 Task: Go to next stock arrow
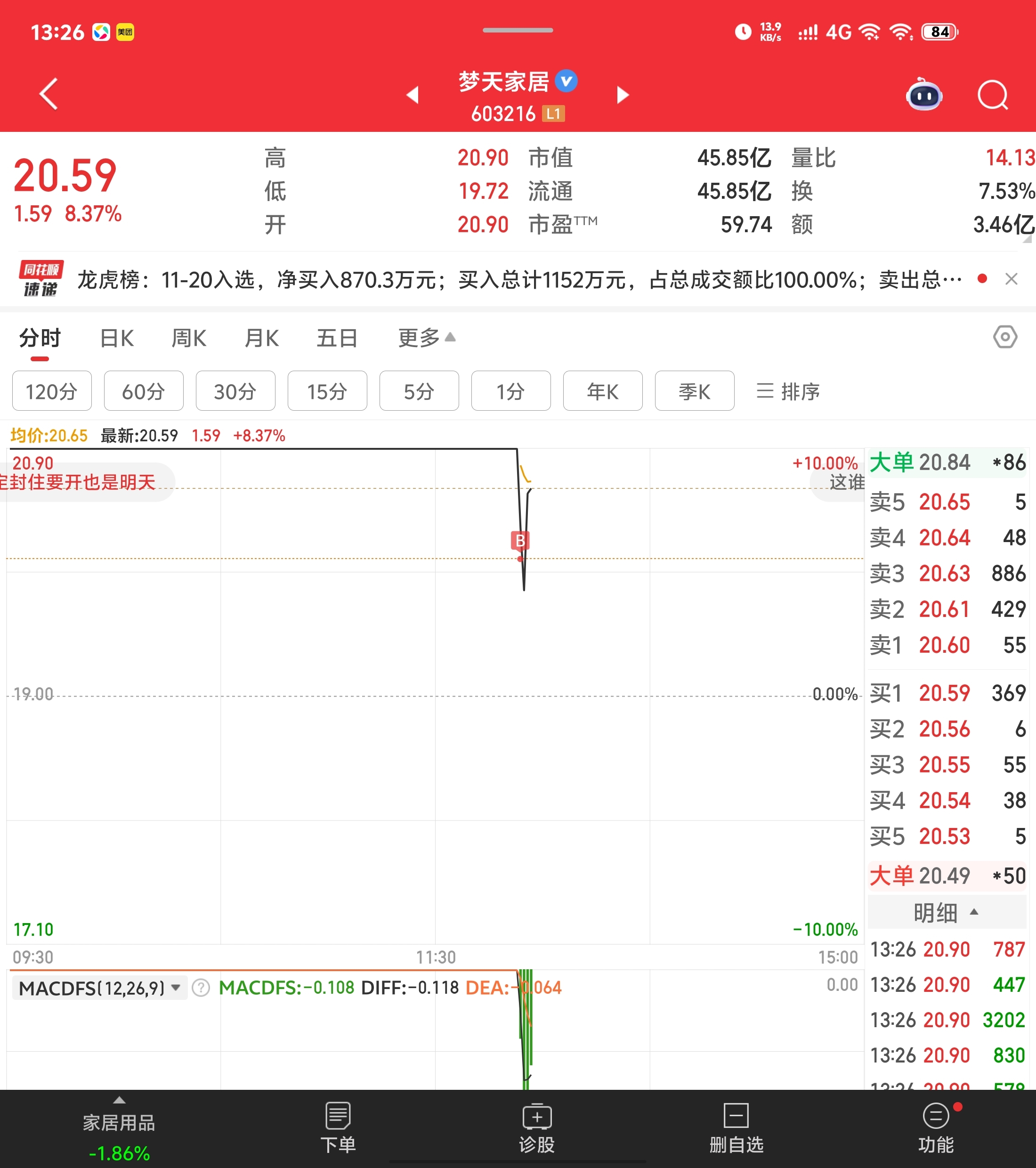623,95
